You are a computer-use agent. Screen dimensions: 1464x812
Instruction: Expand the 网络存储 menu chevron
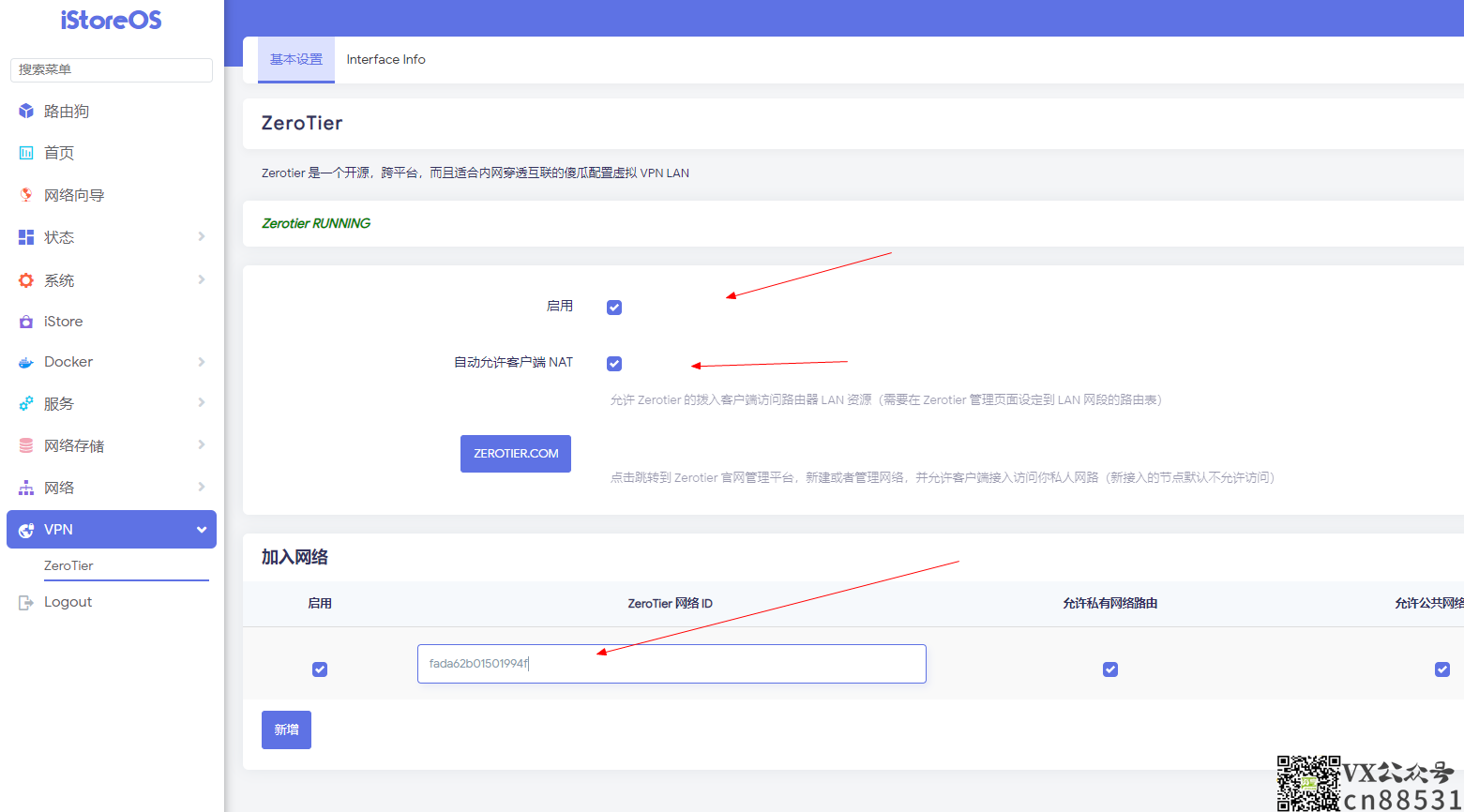point(202,444)
